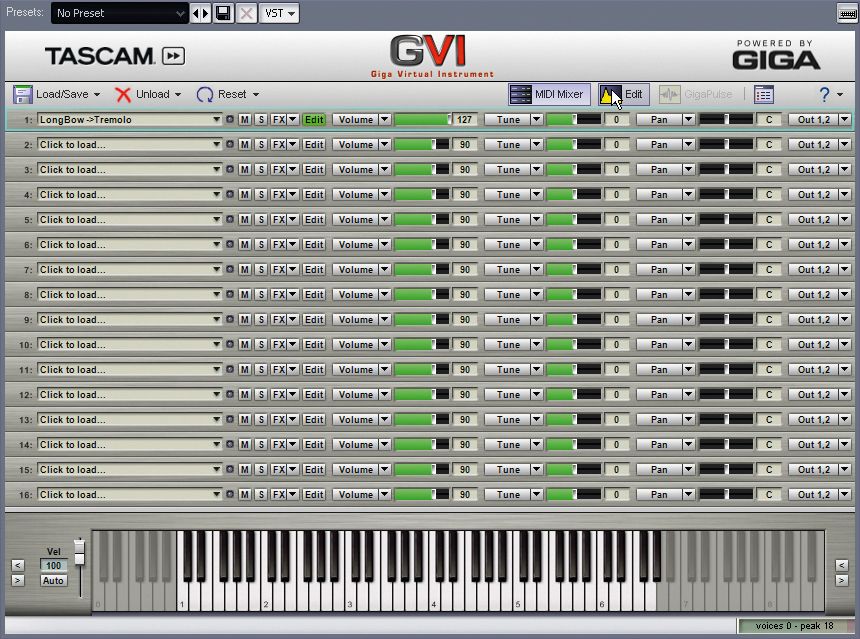Screen dimensions: 860x639
Task: Click the grid/list view icon near GigaPulse
Action: 763,95
